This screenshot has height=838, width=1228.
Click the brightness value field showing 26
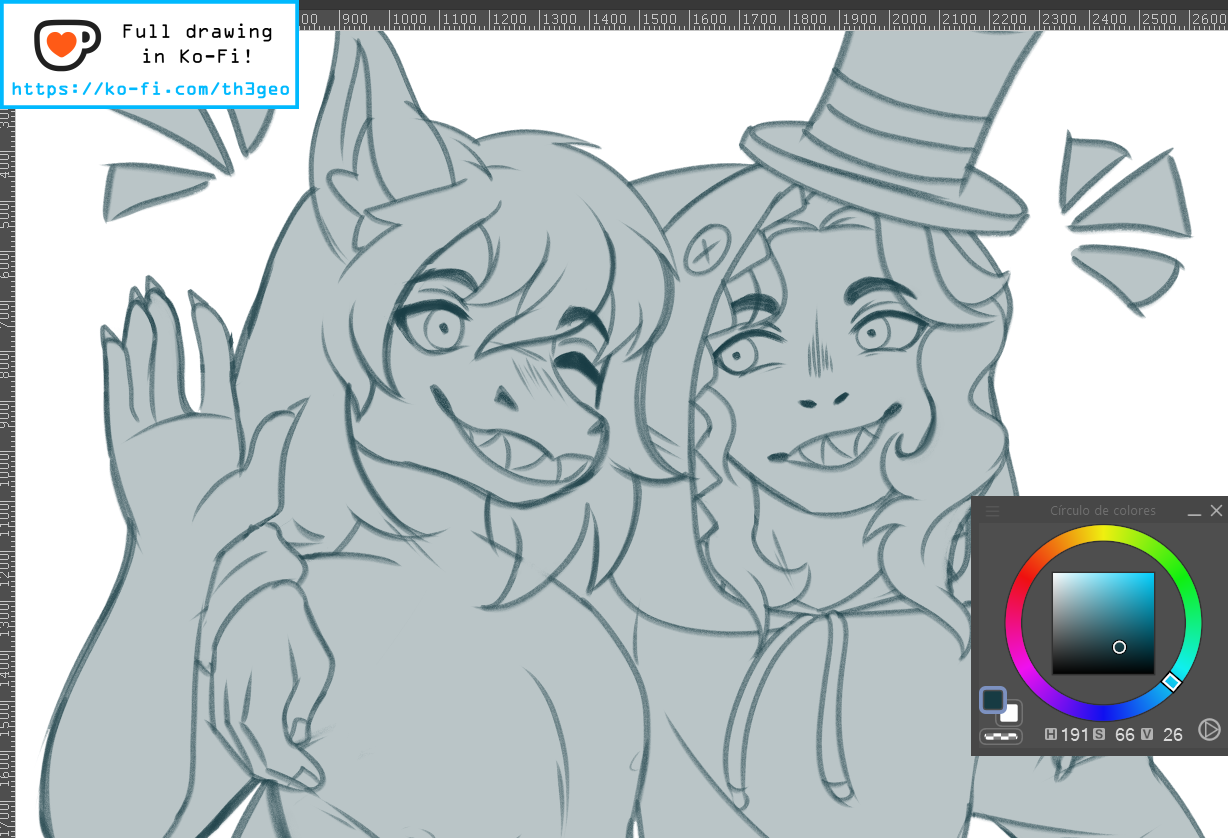coord(1172,734)
